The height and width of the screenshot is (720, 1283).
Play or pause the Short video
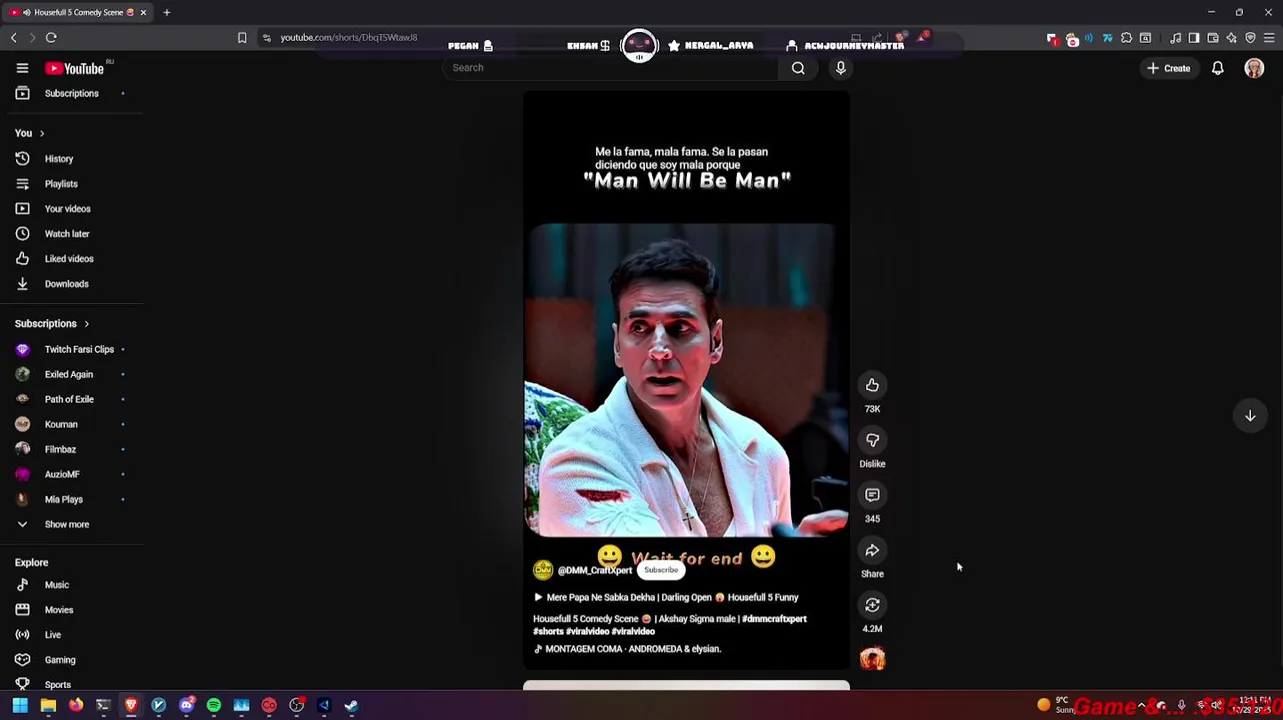pyautogui.click(x=686, y=380)
